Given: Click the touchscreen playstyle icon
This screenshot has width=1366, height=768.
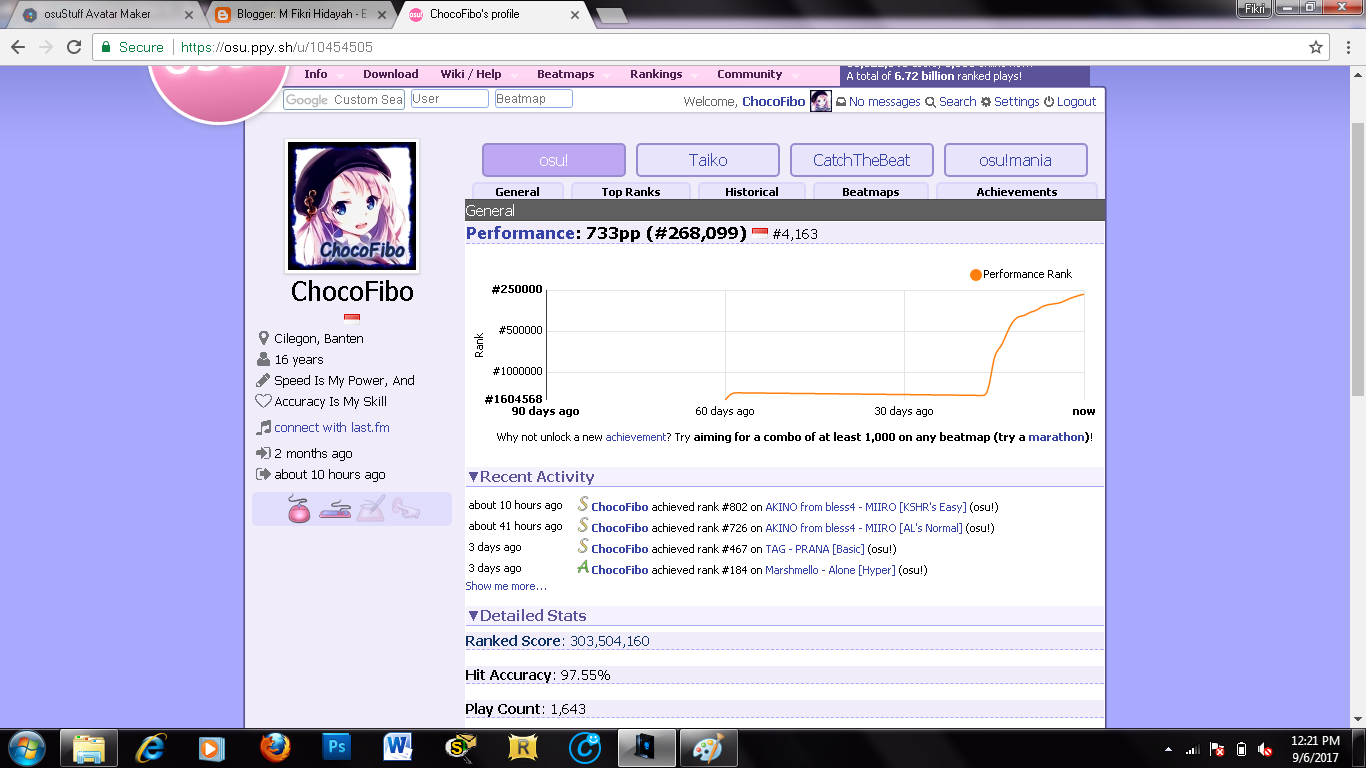Looking at the screenshot, I should coord(404,509).
